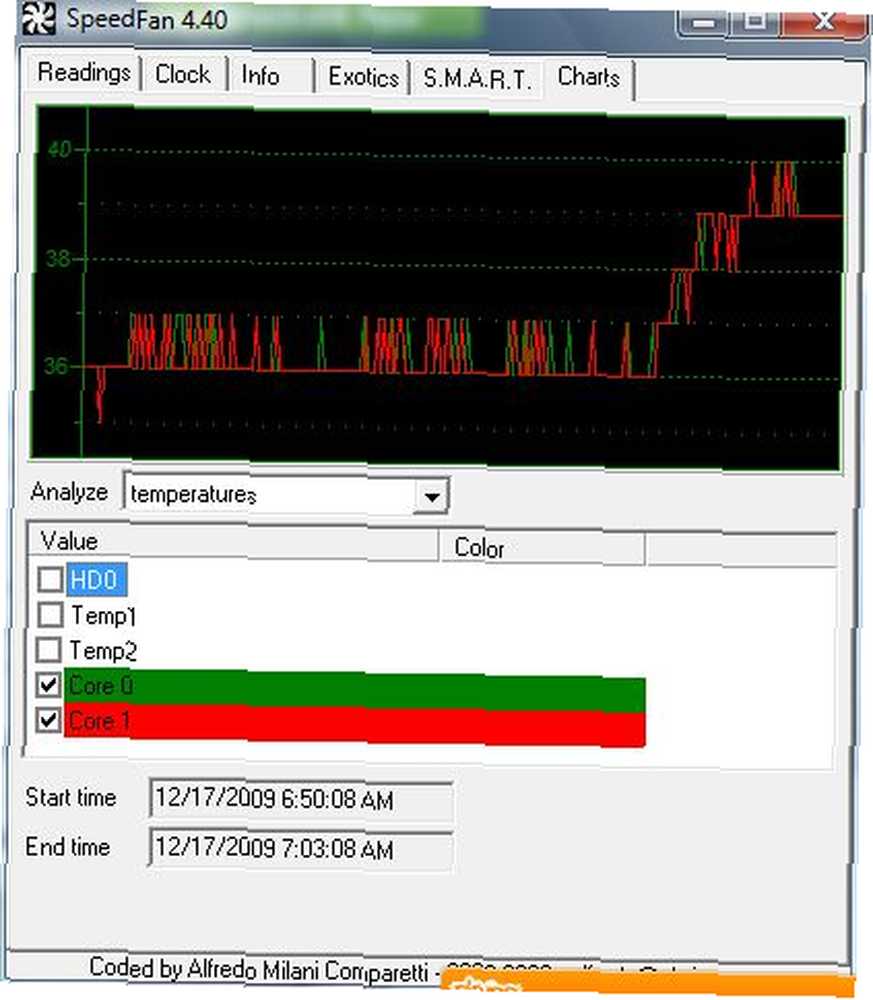Viewport: 873px width, 1000px height.
Task: Switch to the Readings tab
Action: pos(84,73)
